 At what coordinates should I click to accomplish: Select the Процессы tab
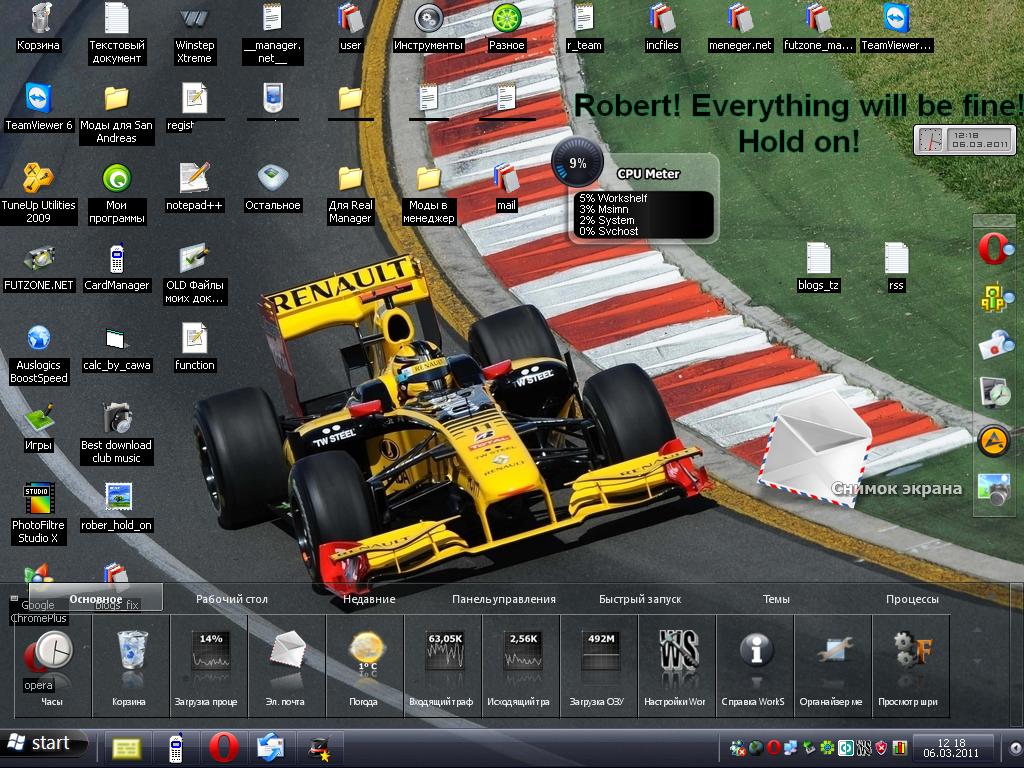912,599
